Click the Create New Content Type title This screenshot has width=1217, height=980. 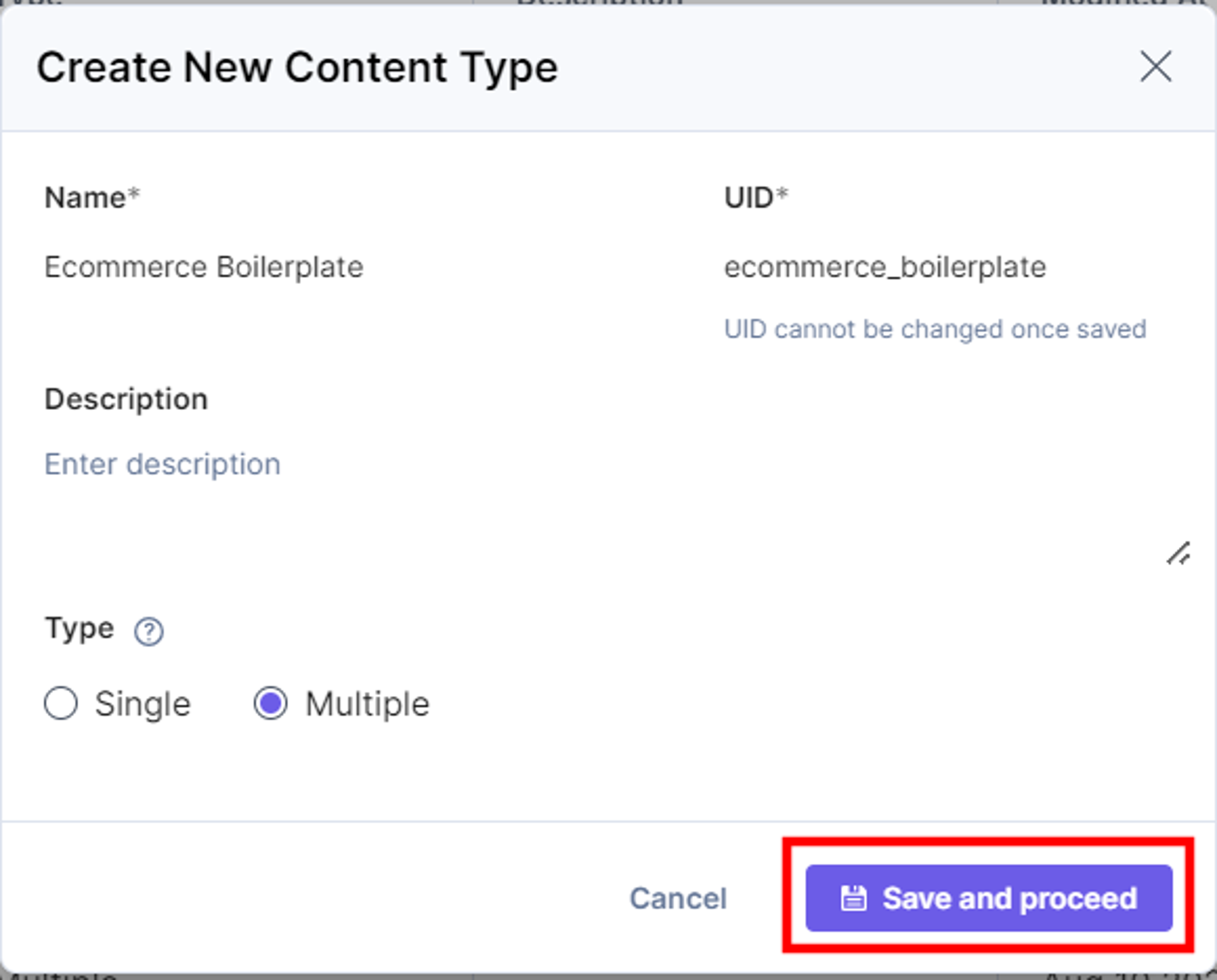pyautogui.click(x=298, y=68)
